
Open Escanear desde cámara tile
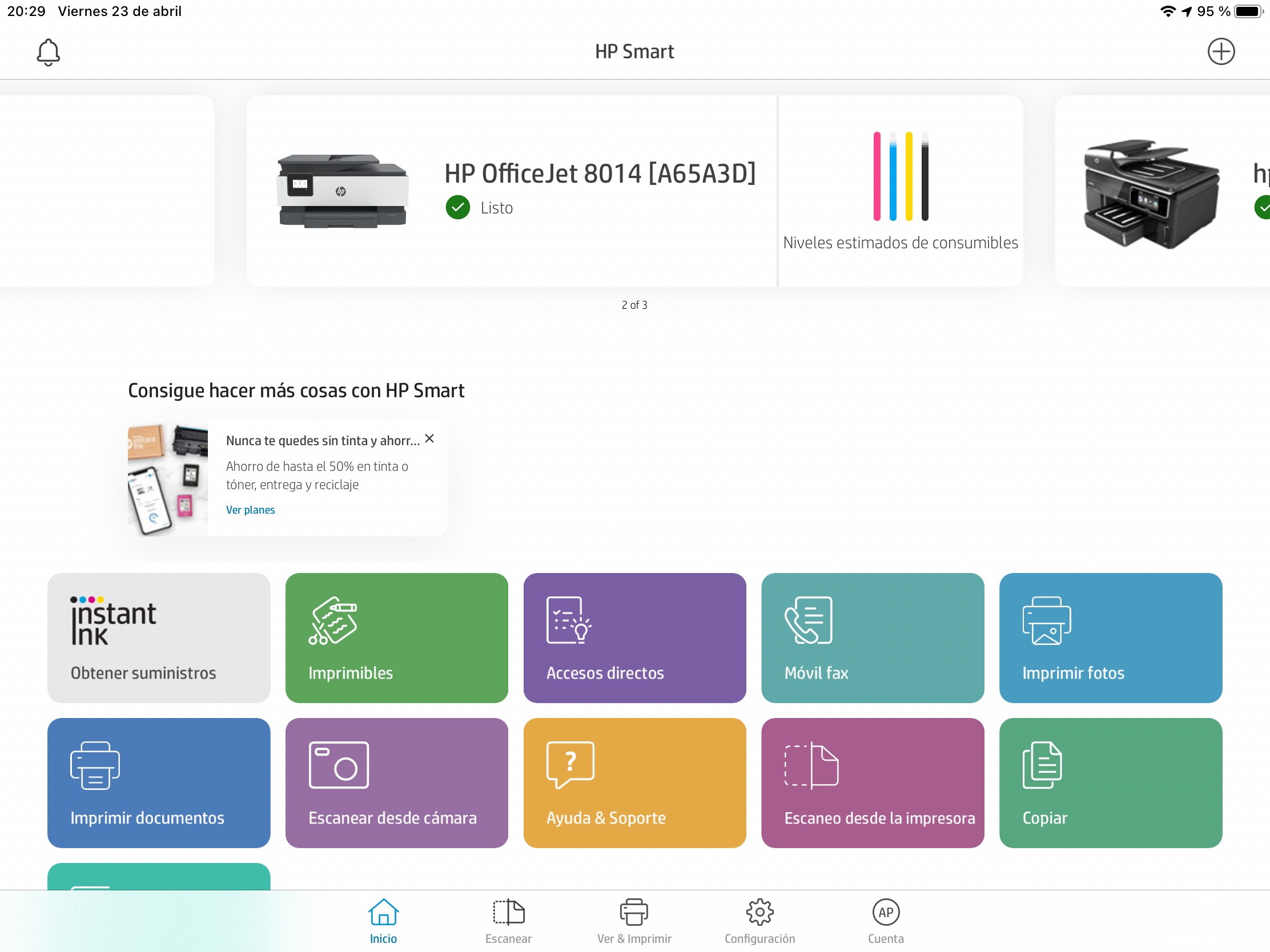(396, 782)
